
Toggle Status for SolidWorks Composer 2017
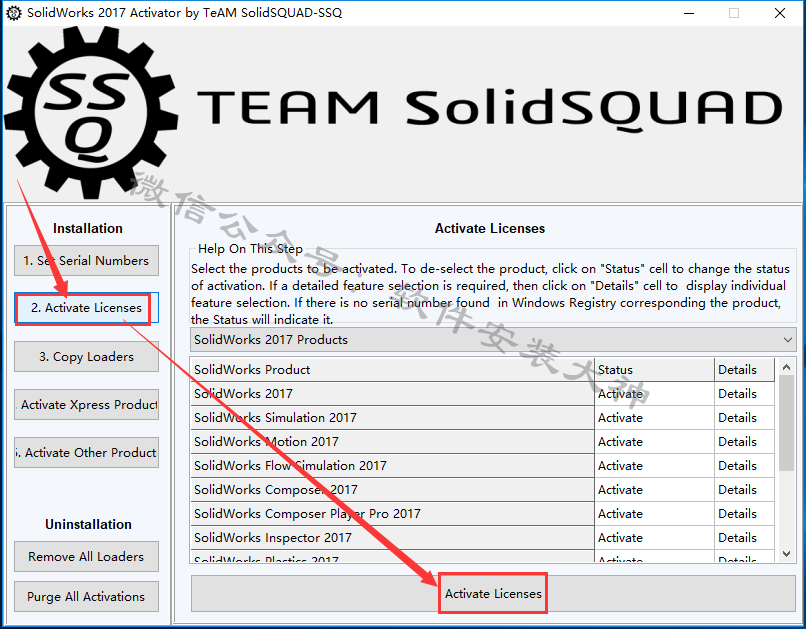pos(654,490)
